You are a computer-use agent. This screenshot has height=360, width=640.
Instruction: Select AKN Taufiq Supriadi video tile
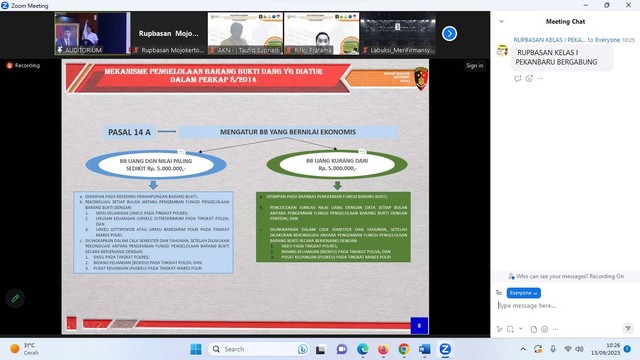pyautogui.click(x=245, y=33)
